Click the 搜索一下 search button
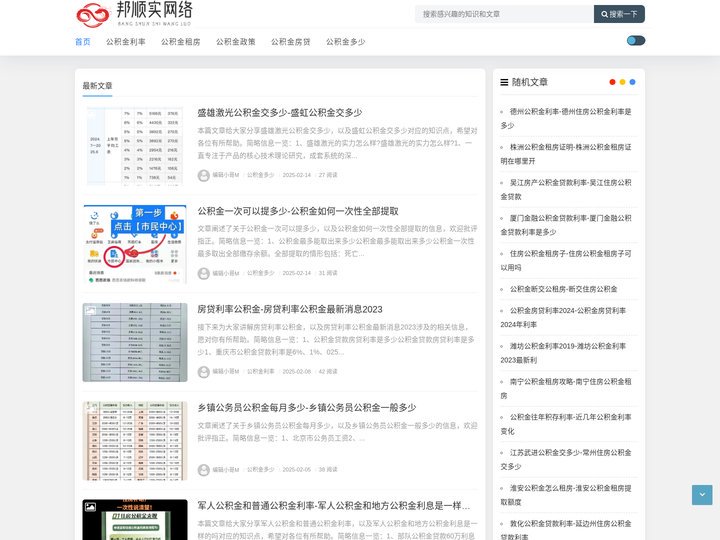The image size is (720, 540). (x=619, y=14)
